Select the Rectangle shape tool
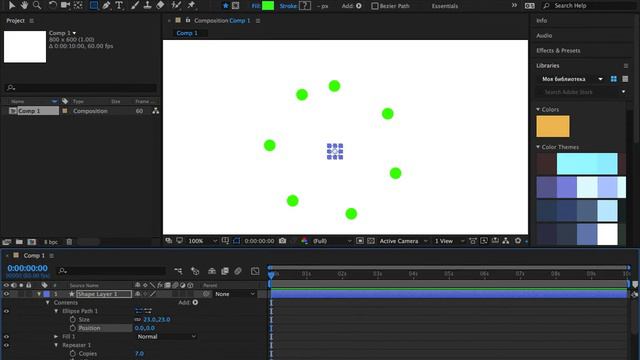This screenshot has width=640, height=360. (x=93, y=5)
